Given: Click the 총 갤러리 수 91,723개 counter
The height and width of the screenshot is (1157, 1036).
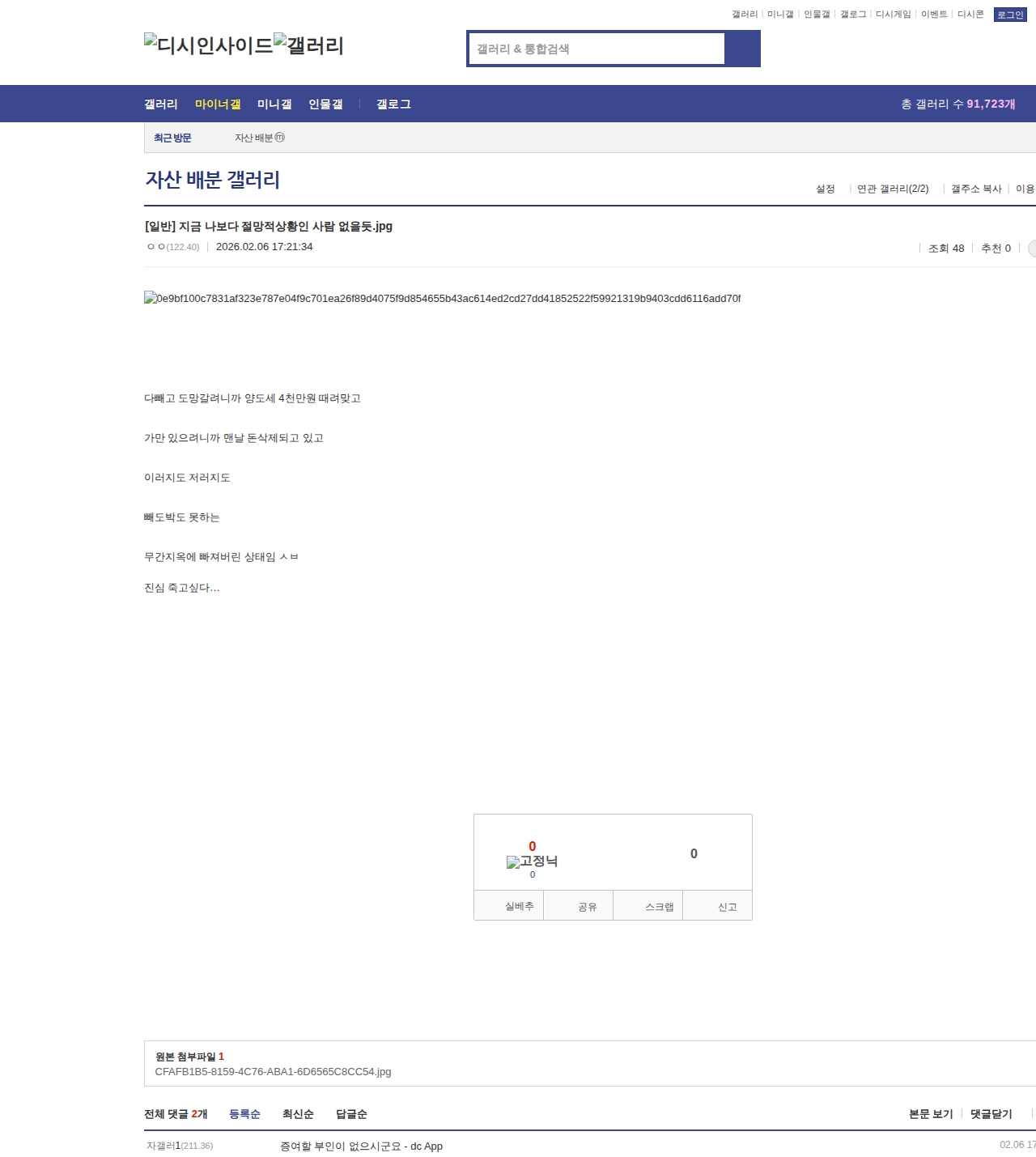Looking at the screenshot, I should tap(958, 104).
